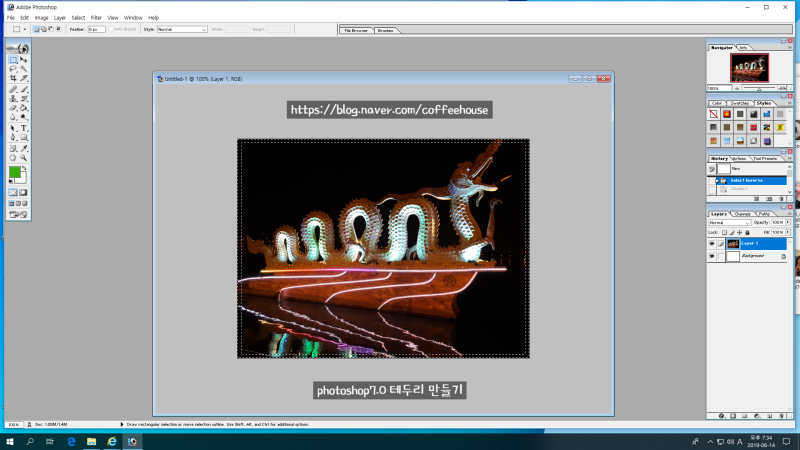Select the Move tool
The width and height of the screenshot is (800, 450).
tap(23, 60)
